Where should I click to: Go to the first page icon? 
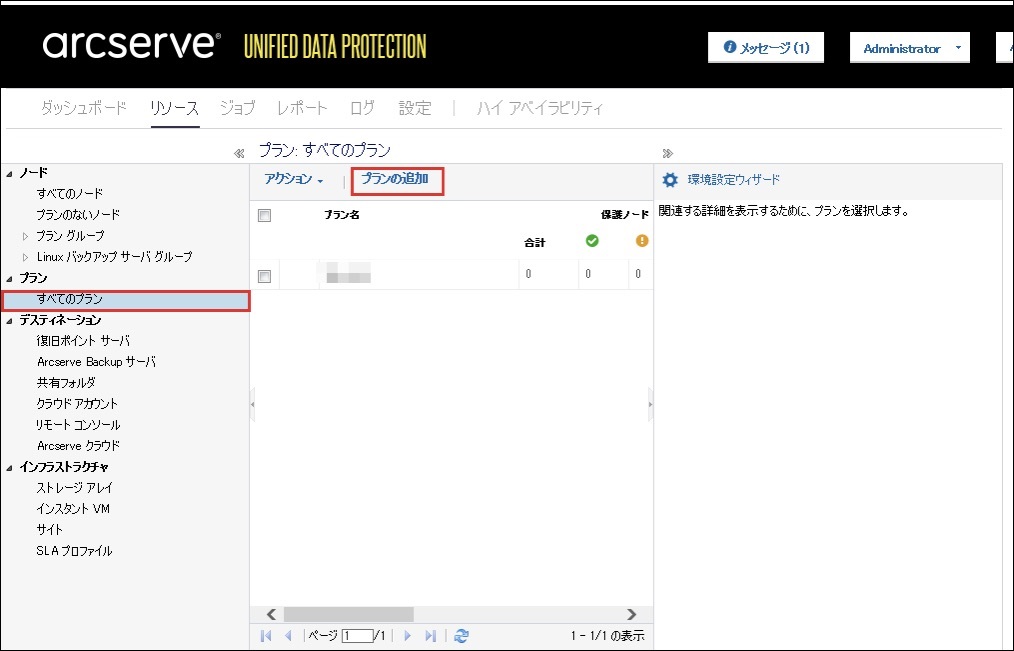coord(266,635)
